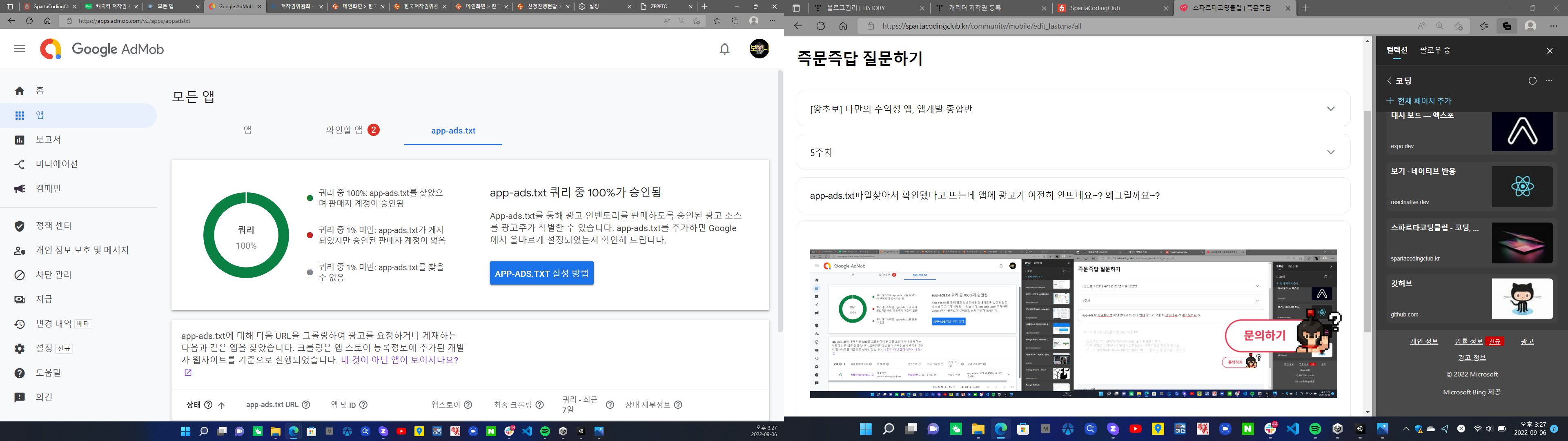This screenshot has height=441, width=1568.
Task: Open Microsoft Bing 제공 link
Action: (1471, 392)
